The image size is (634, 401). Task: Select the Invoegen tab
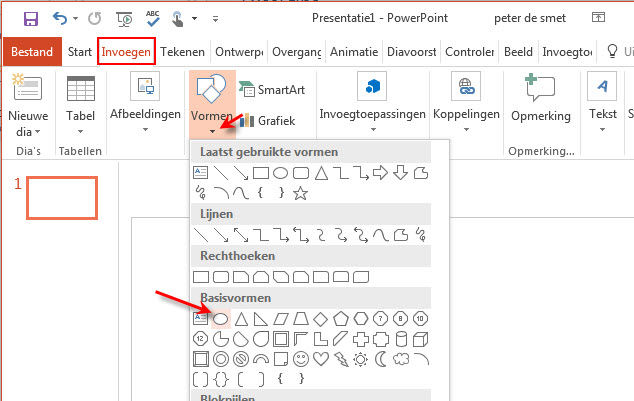click(x=126, y=52)
